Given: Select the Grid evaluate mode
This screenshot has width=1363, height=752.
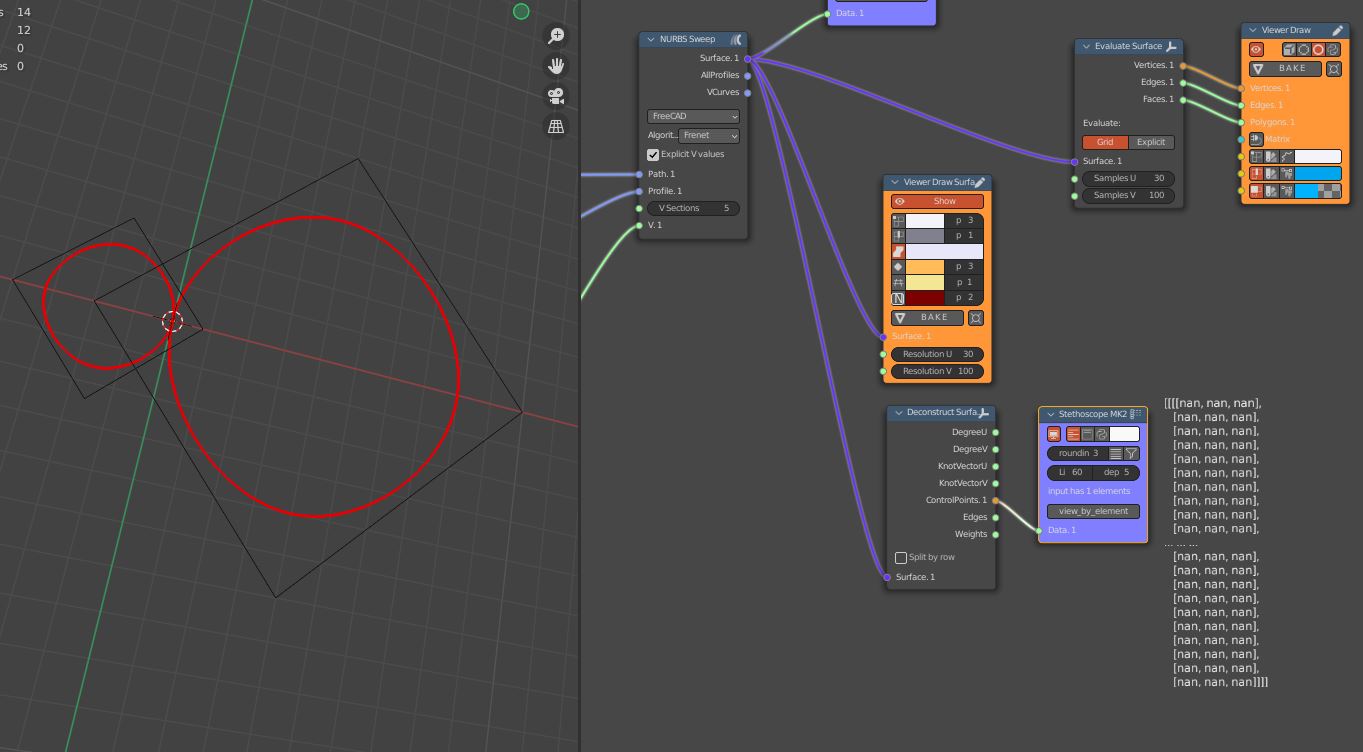Looking at the screenshot, I should (x=1105, y=142).
